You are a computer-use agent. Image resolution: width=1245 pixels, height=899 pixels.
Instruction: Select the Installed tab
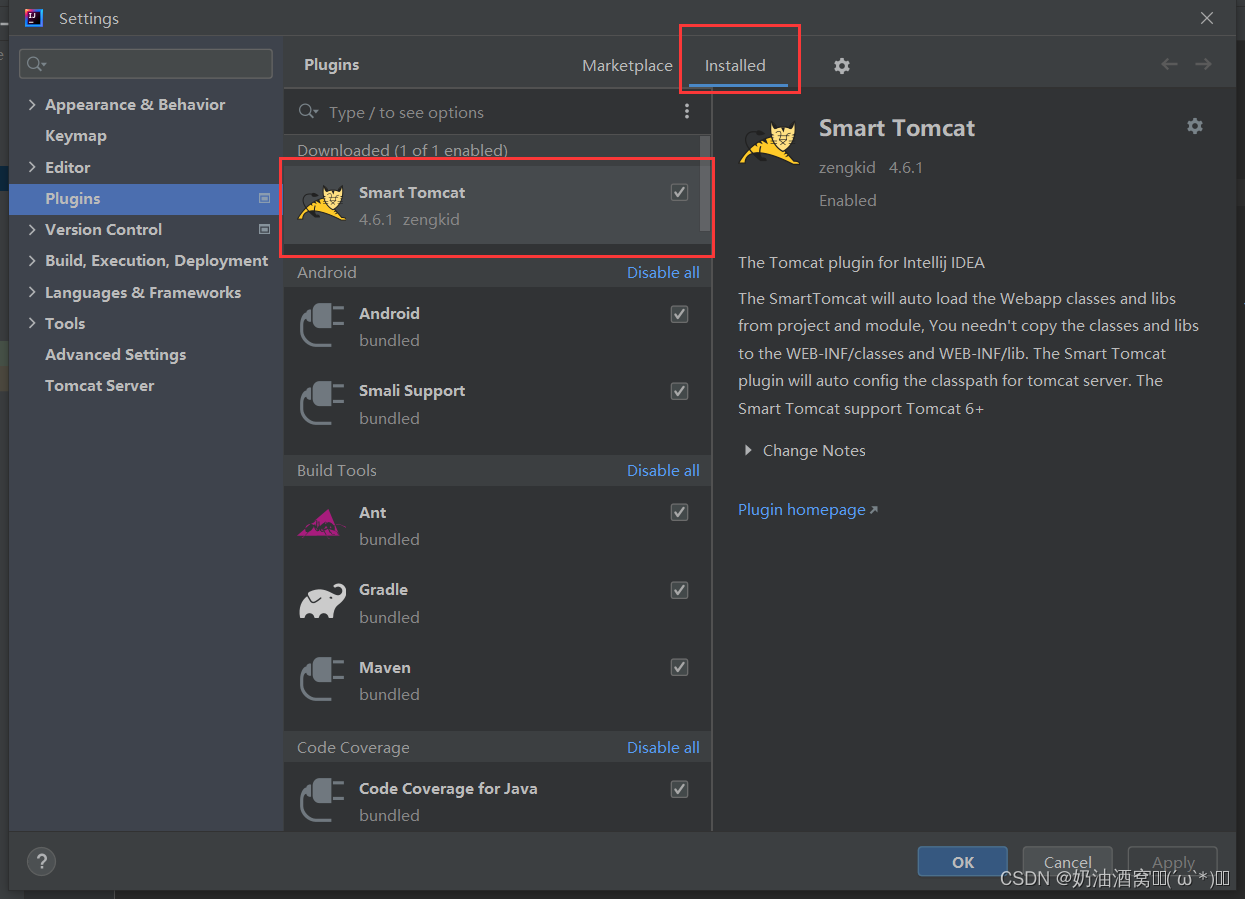pos(735,65)
